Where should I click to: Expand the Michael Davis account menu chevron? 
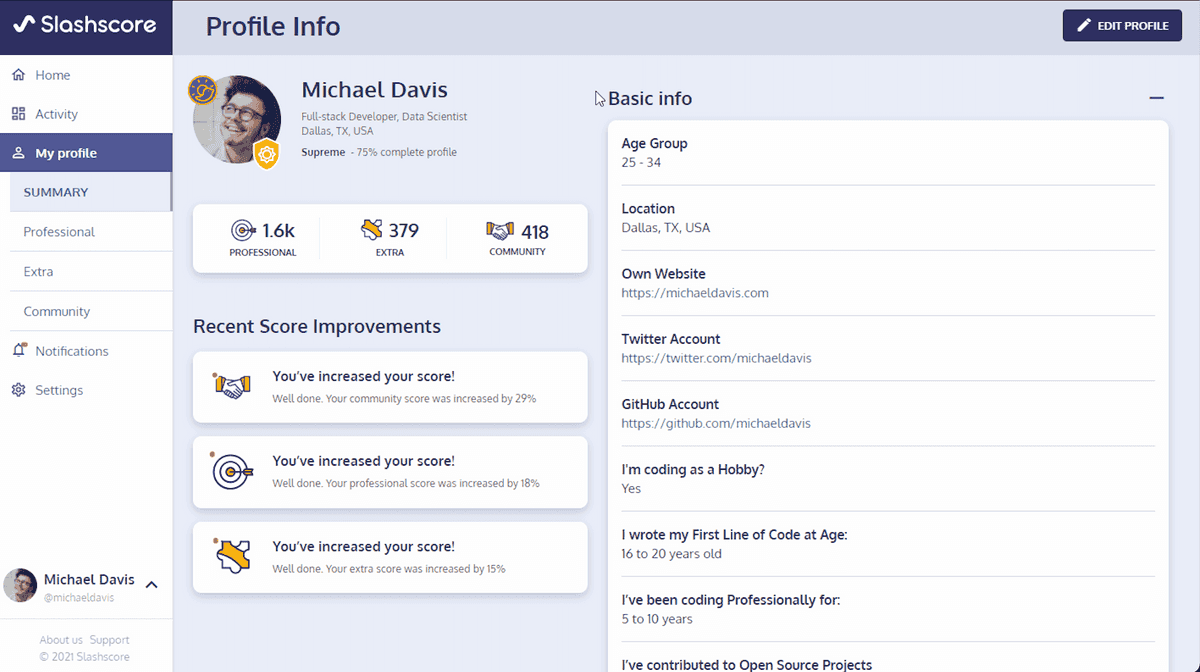pos(152,585)
